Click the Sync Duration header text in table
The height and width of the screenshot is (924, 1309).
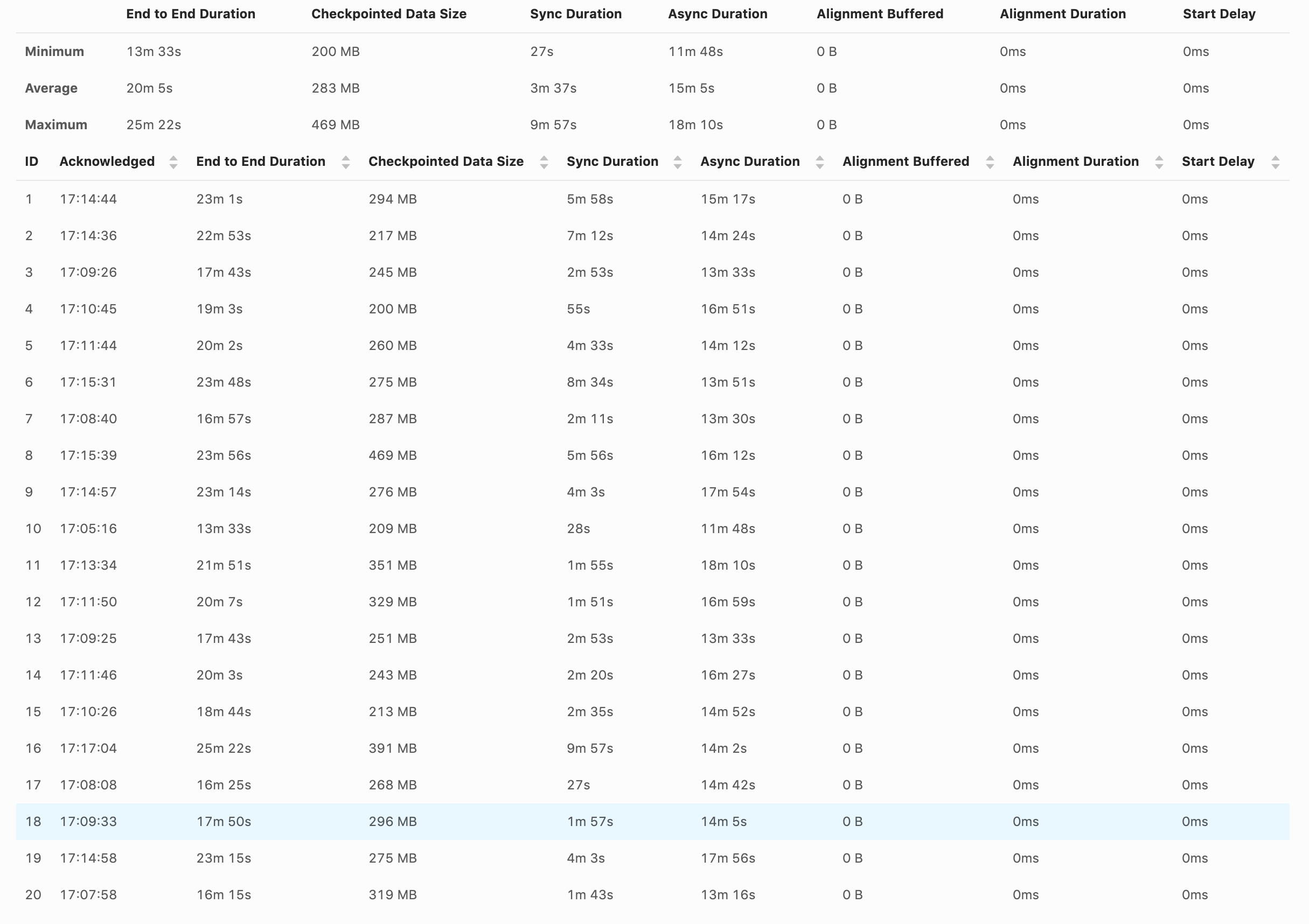[x=612, y=162]
